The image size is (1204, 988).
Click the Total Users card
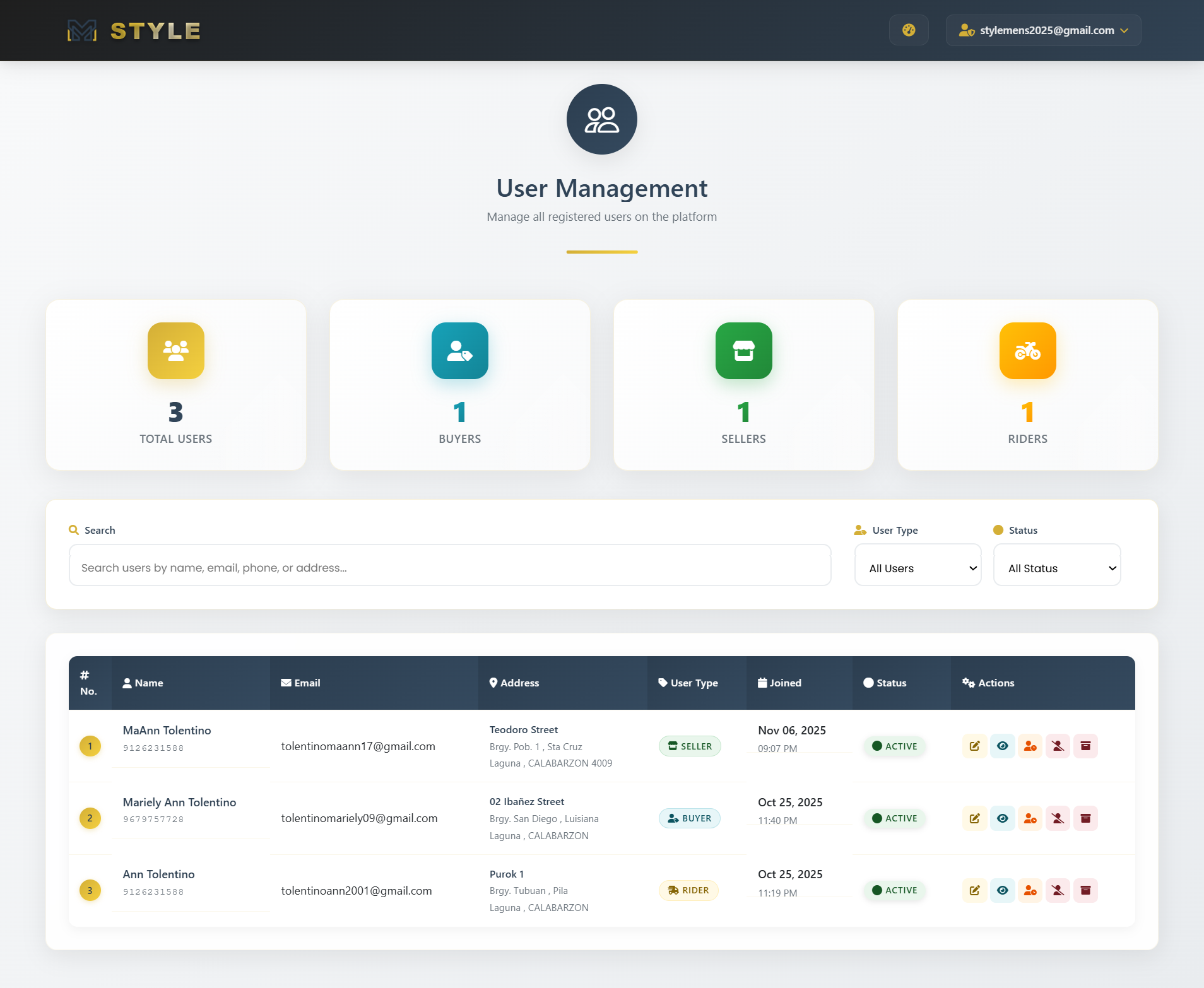pyautogui.click(x=175, y=385)
